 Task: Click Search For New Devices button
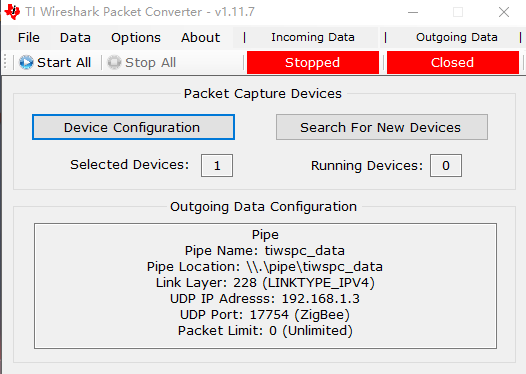pyautogui.click(x=382, y=127)
